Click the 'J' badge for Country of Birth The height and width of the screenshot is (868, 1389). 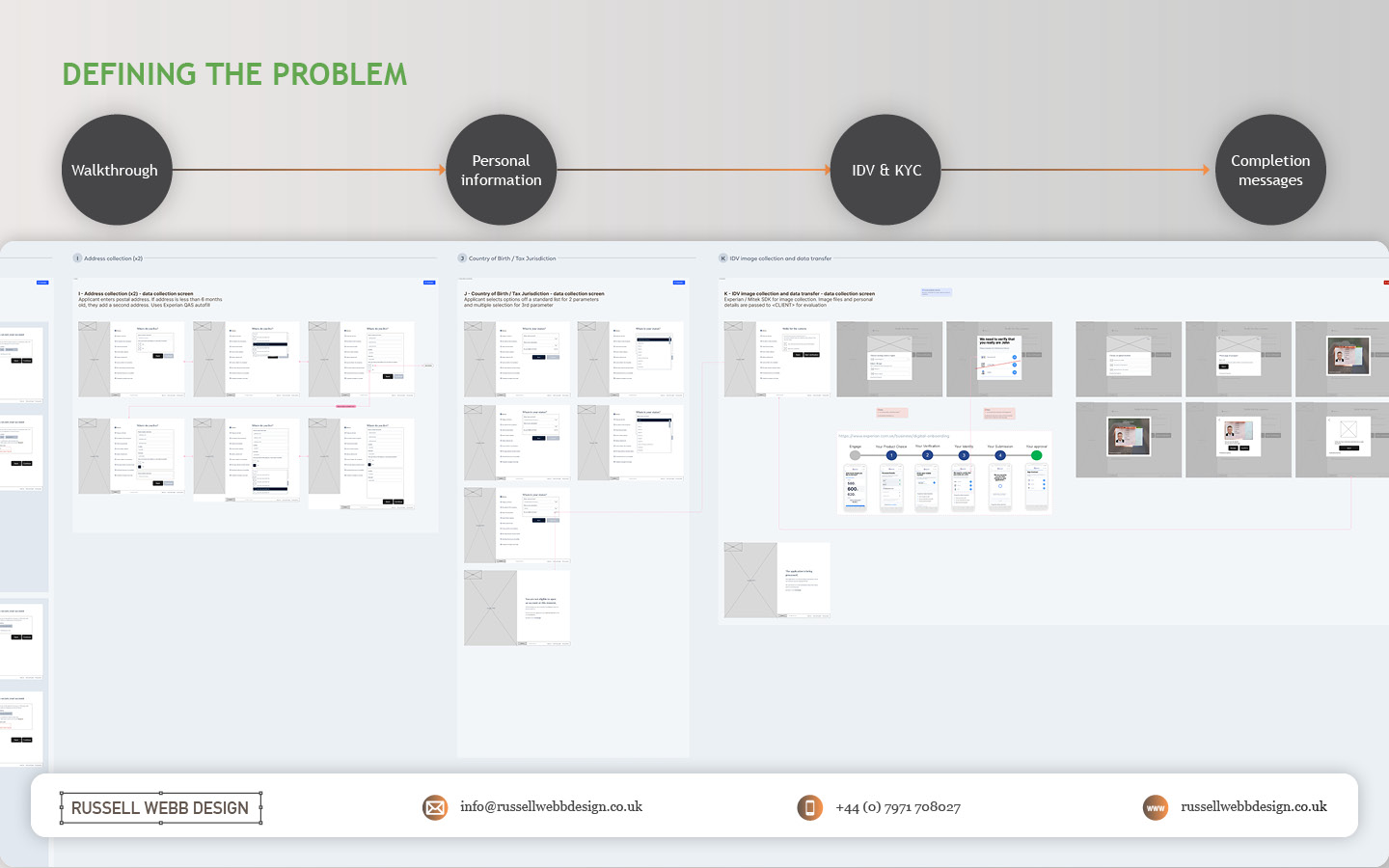pyautogui.click(x=462, y=258)
